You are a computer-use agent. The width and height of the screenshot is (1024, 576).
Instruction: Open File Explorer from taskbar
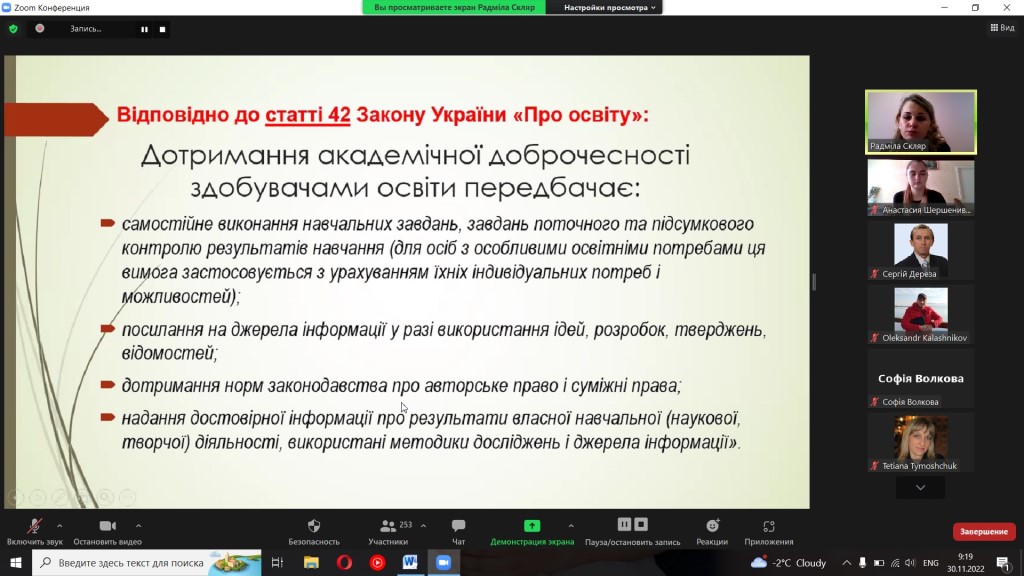point(311,562)
